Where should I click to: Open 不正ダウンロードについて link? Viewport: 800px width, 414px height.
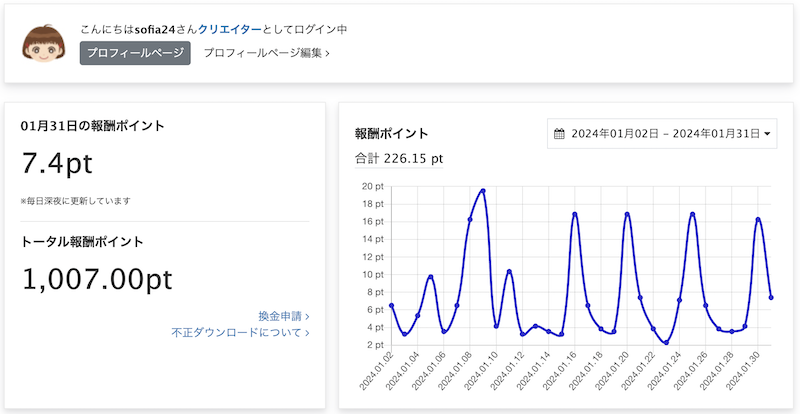tap(240, 333)
